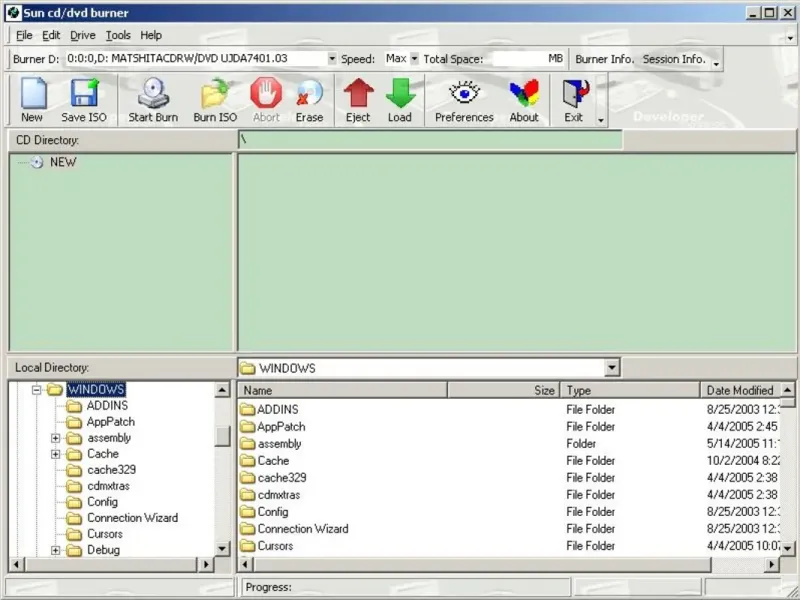Open the Speed dropdown
This screenshot has height=600, width=800.
(x=414, y=59)
